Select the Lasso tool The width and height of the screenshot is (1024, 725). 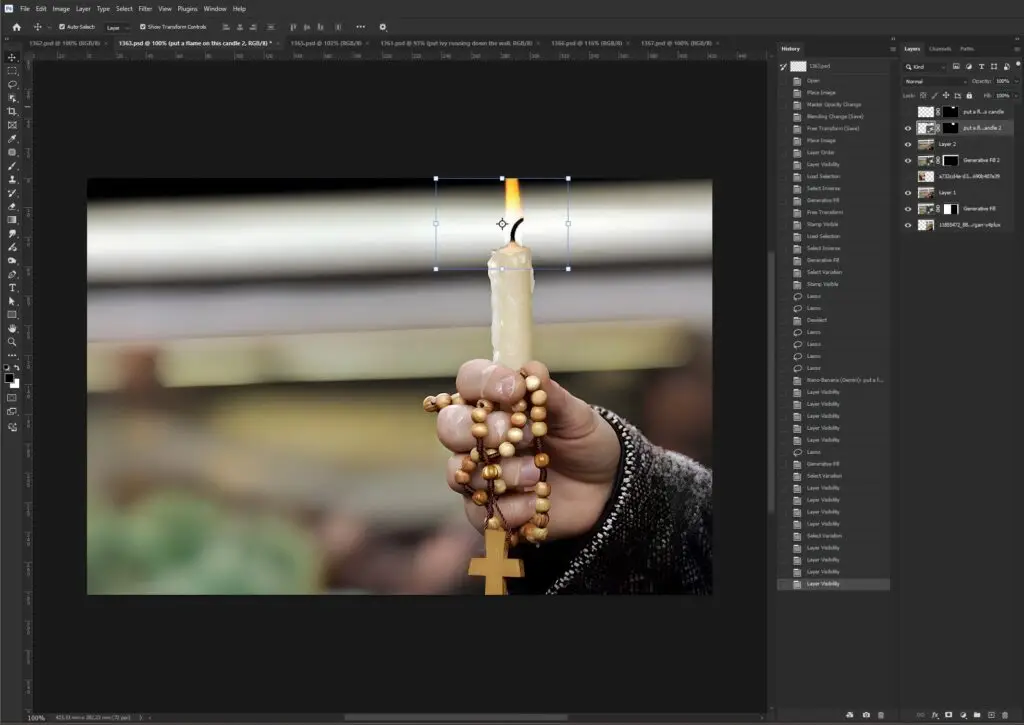[13, 85]
